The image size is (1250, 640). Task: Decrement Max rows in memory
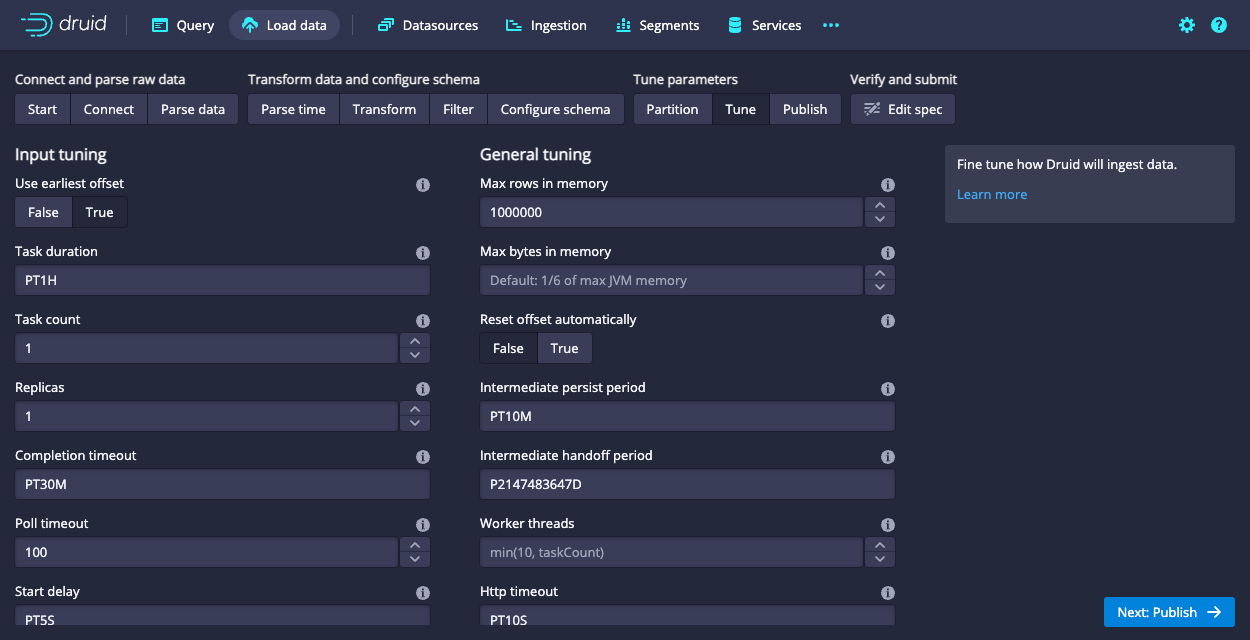(x=879, y=219)
